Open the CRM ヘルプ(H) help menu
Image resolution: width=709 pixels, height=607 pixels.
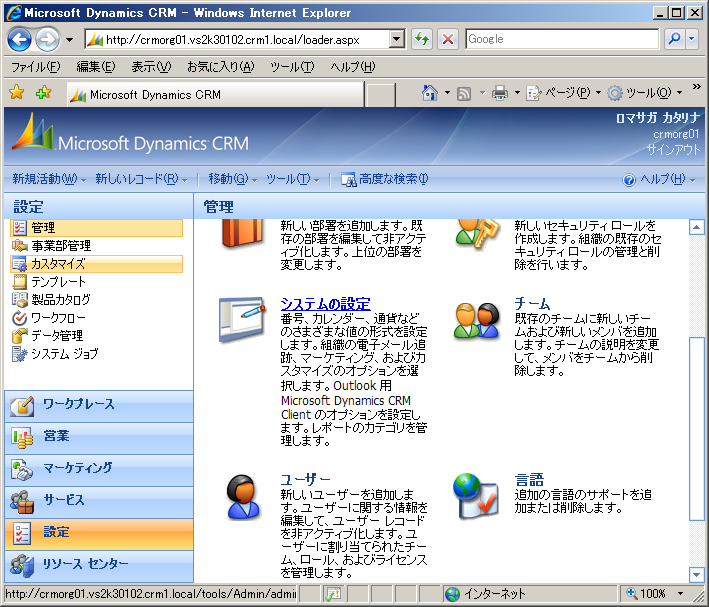click(x=659, y=180)
